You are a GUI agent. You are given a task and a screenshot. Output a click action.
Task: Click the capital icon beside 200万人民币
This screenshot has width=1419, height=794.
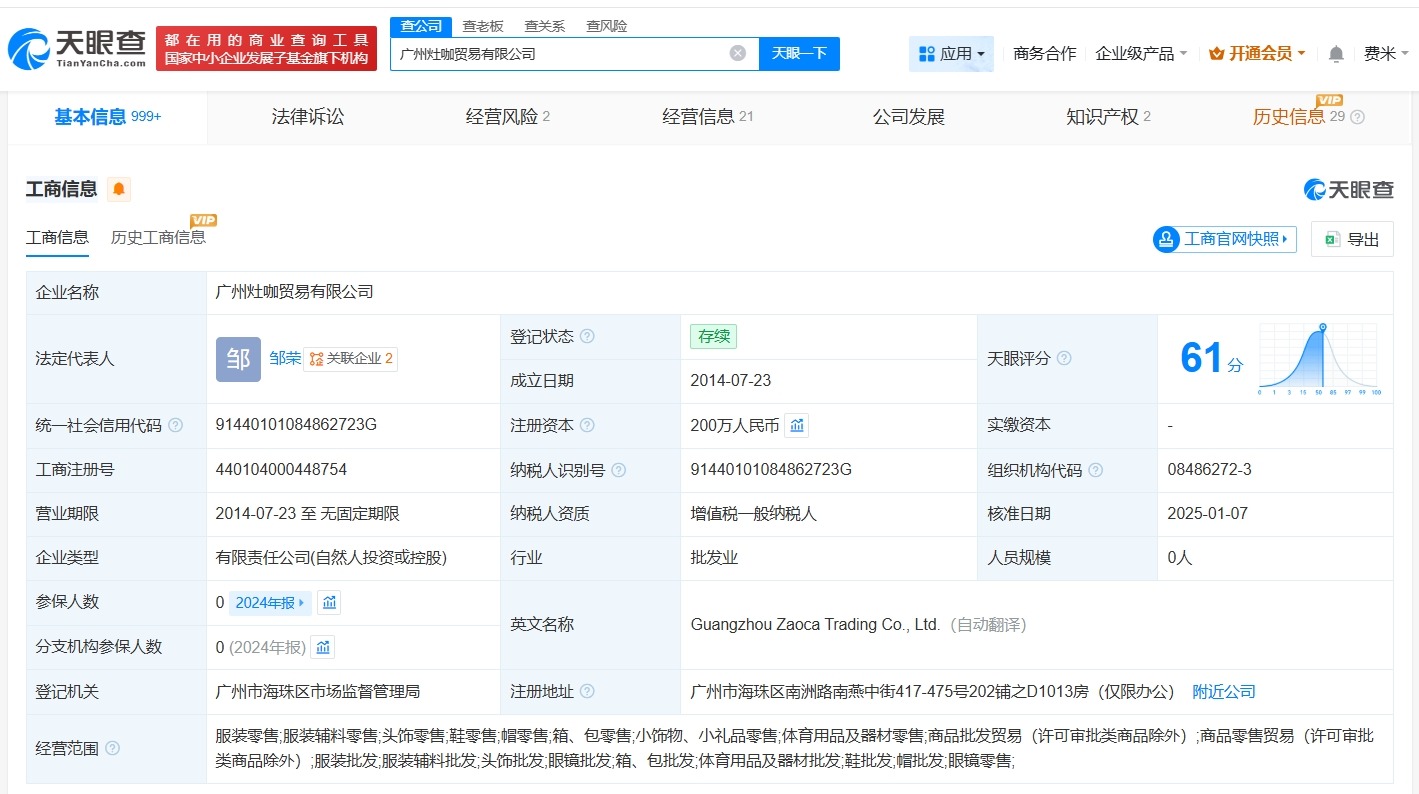796,425
